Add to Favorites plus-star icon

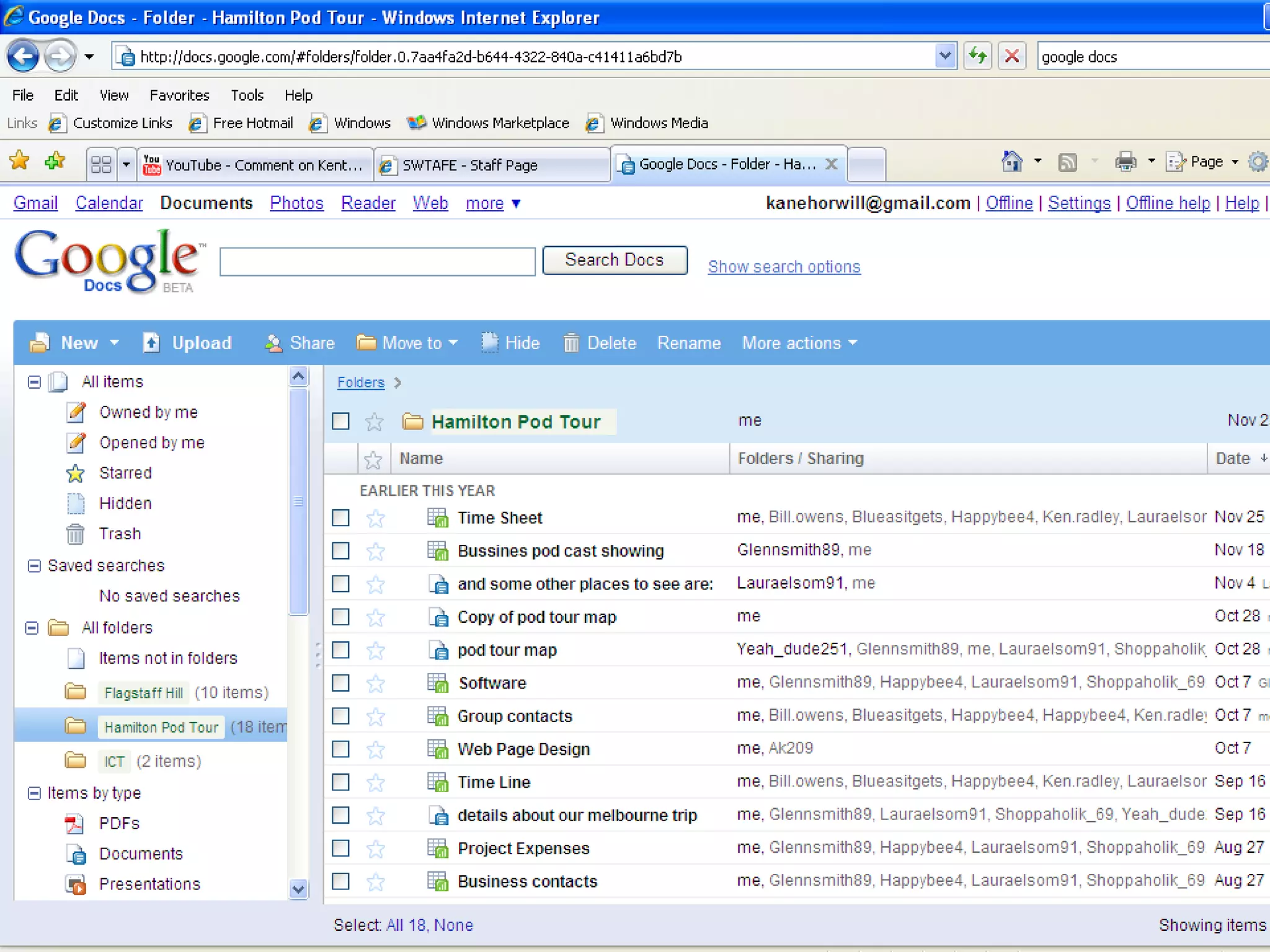(x=55, y=161)
